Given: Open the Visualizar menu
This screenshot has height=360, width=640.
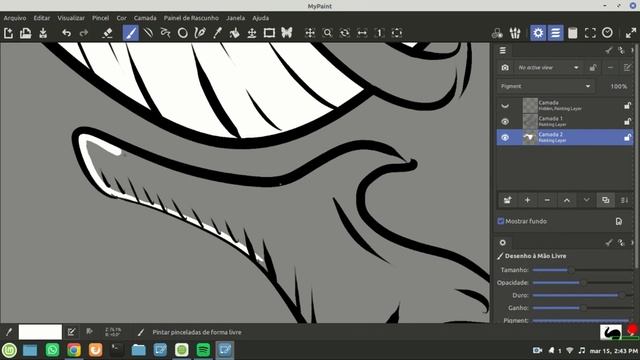Looking at the screenshot, I should click(x=71, y=18).
